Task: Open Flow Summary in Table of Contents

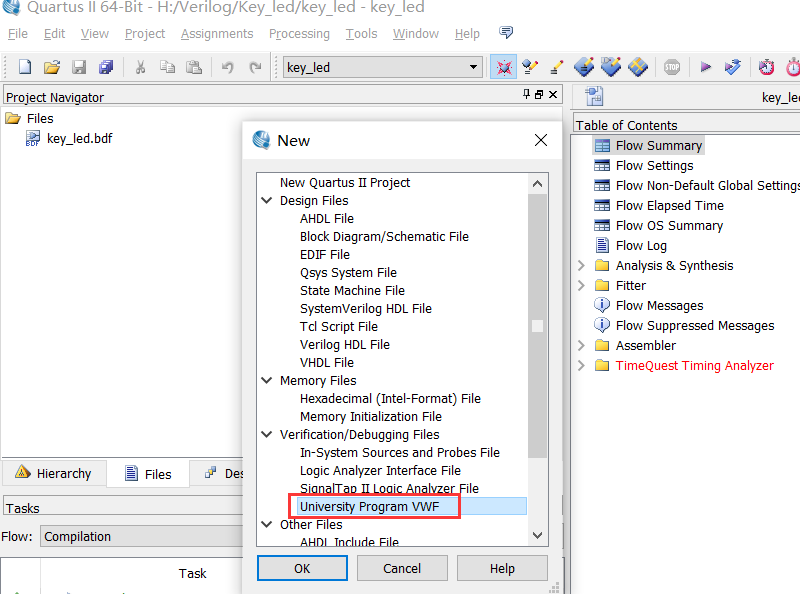Action: 659,145
